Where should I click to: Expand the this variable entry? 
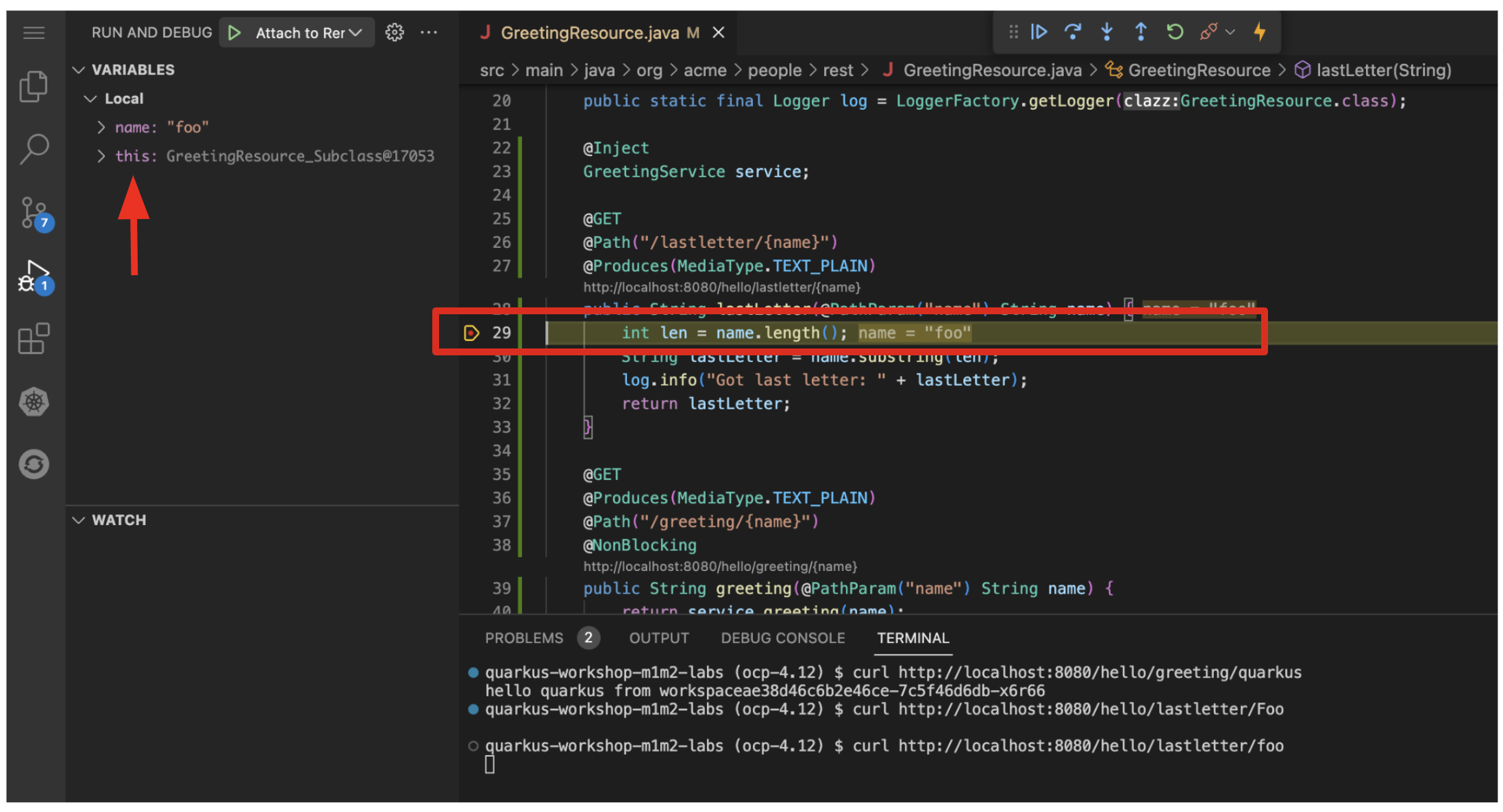[101, 156]
